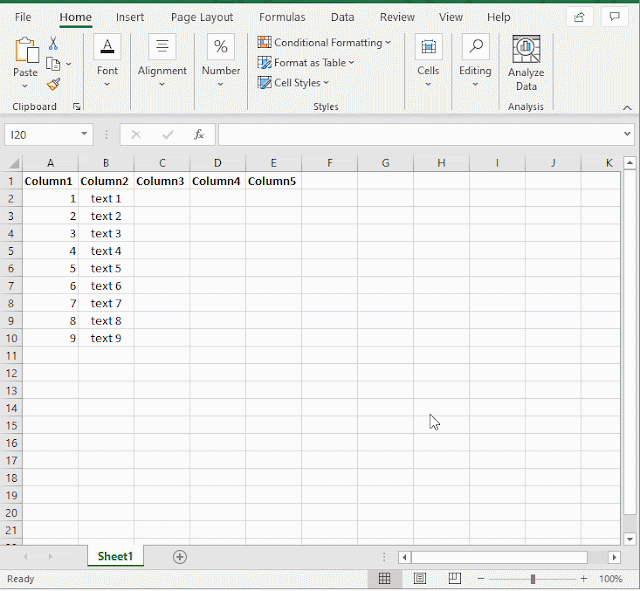Click inside the formula bar input
640x591 pixels.
418,134
